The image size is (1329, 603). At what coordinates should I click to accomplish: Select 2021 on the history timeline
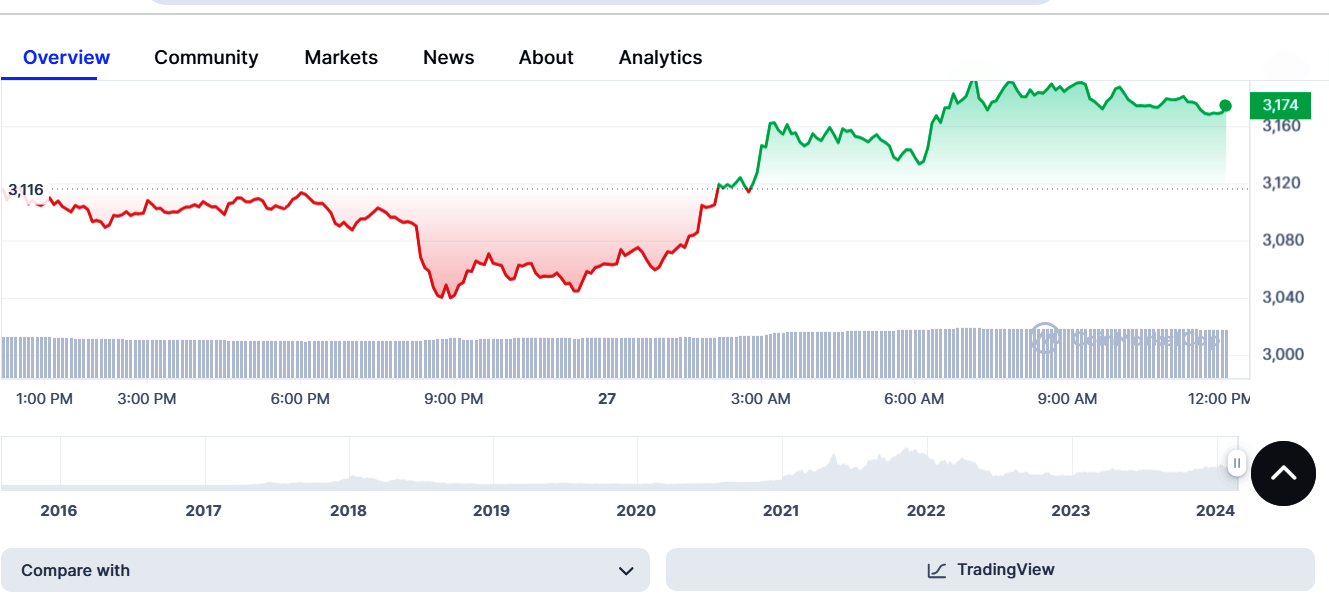coord(781,511)
